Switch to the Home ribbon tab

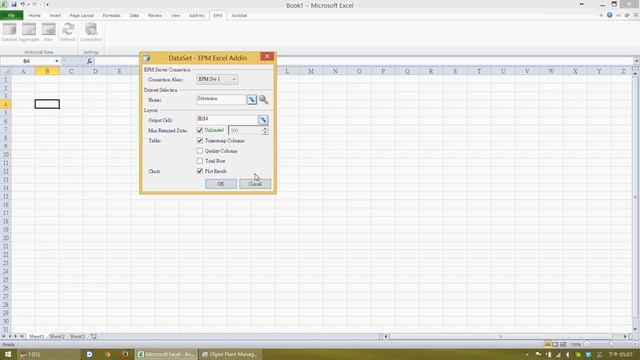coord(35,15)
